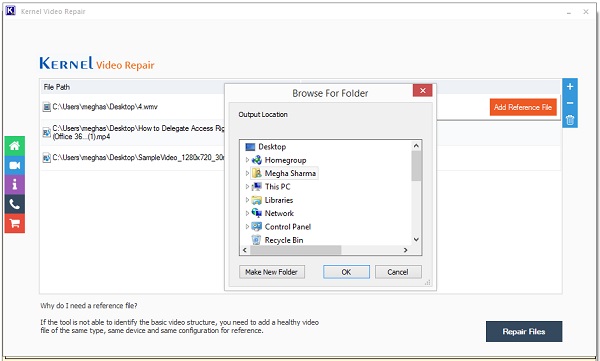Click the folder tree scroll up arrow
The image size is (600, 361).
[416, 146]
